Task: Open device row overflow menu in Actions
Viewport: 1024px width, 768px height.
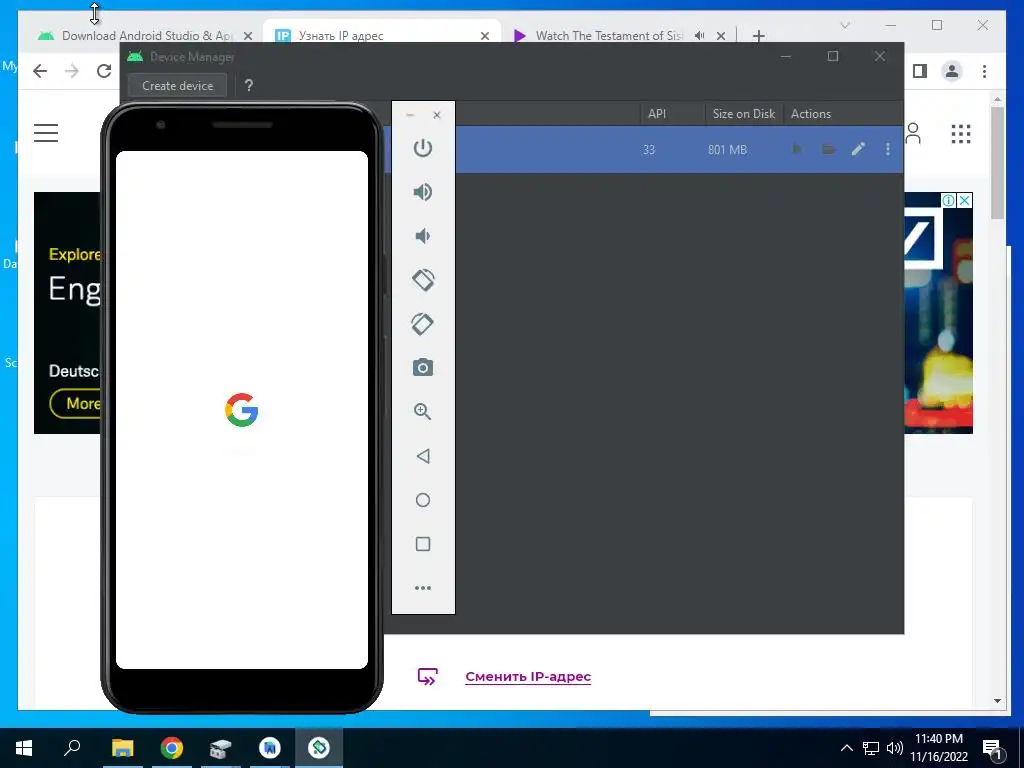Action: coord(888,149)
